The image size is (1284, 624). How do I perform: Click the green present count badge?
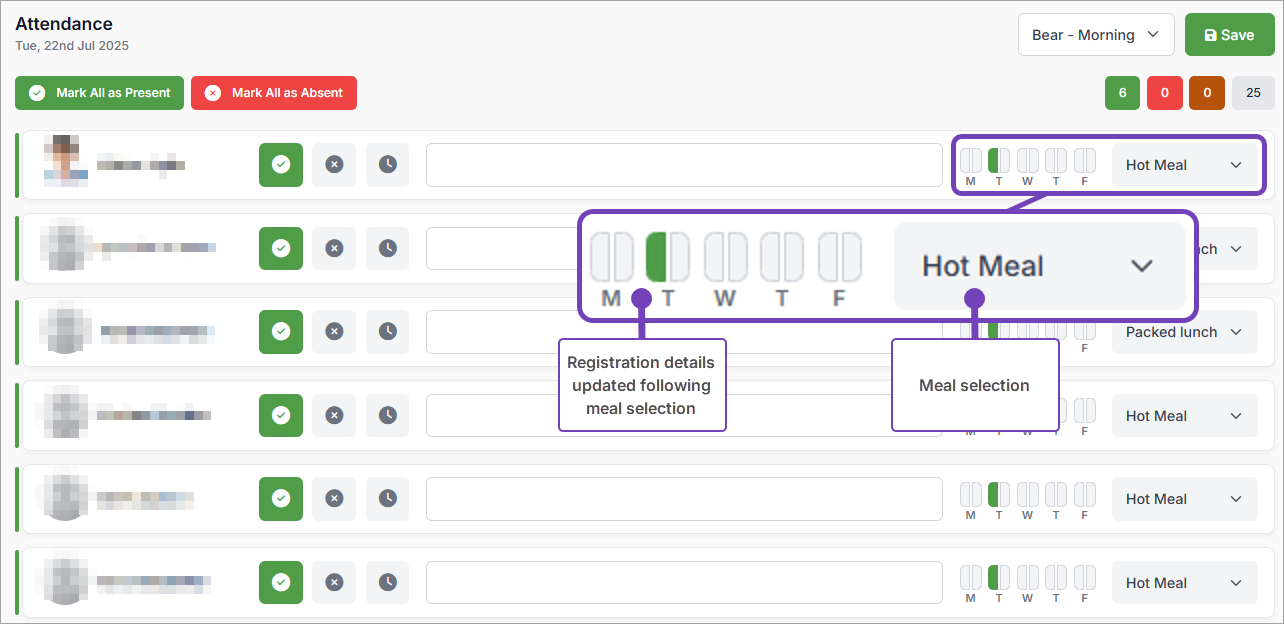tap(1122, 93)
